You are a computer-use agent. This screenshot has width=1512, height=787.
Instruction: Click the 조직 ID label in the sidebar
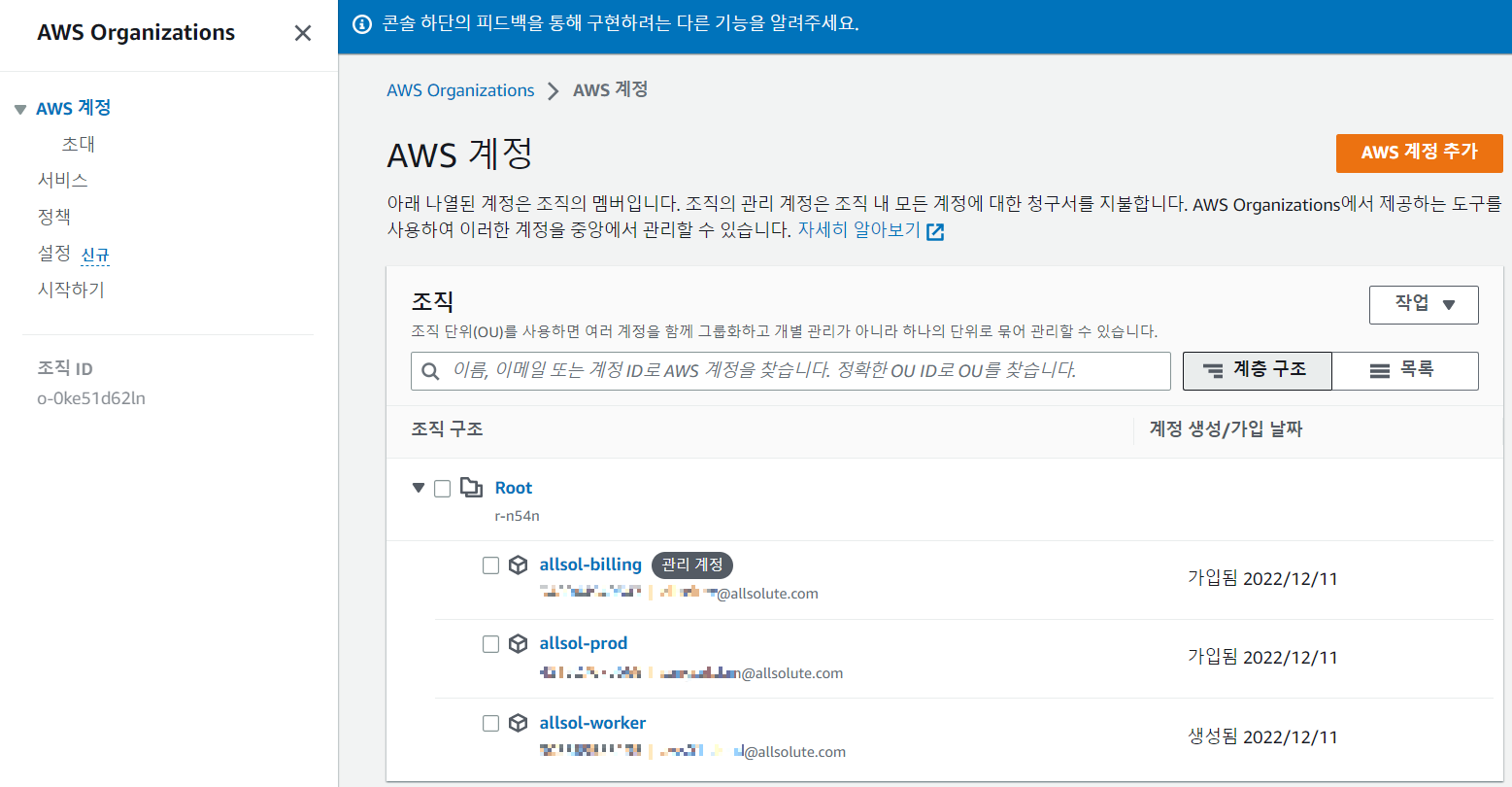click(65, 368)
